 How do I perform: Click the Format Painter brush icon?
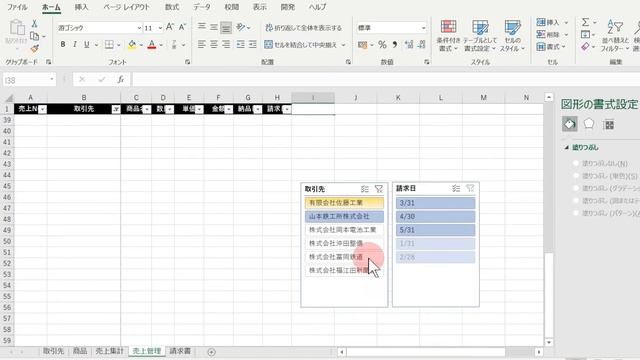point(35,49)
